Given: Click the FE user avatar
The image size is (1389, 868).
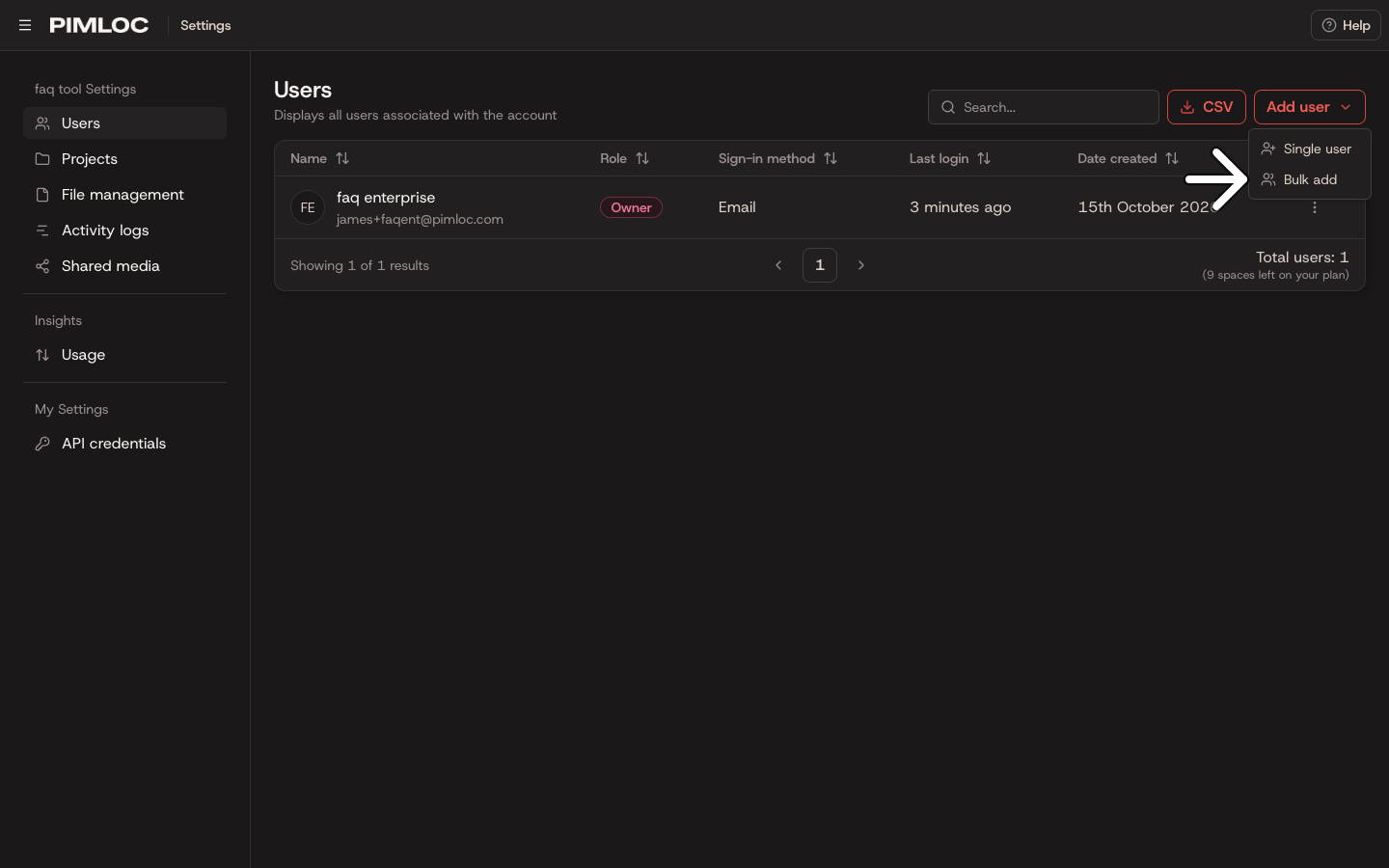Looking at the screenshot, I should click(308, 207).
